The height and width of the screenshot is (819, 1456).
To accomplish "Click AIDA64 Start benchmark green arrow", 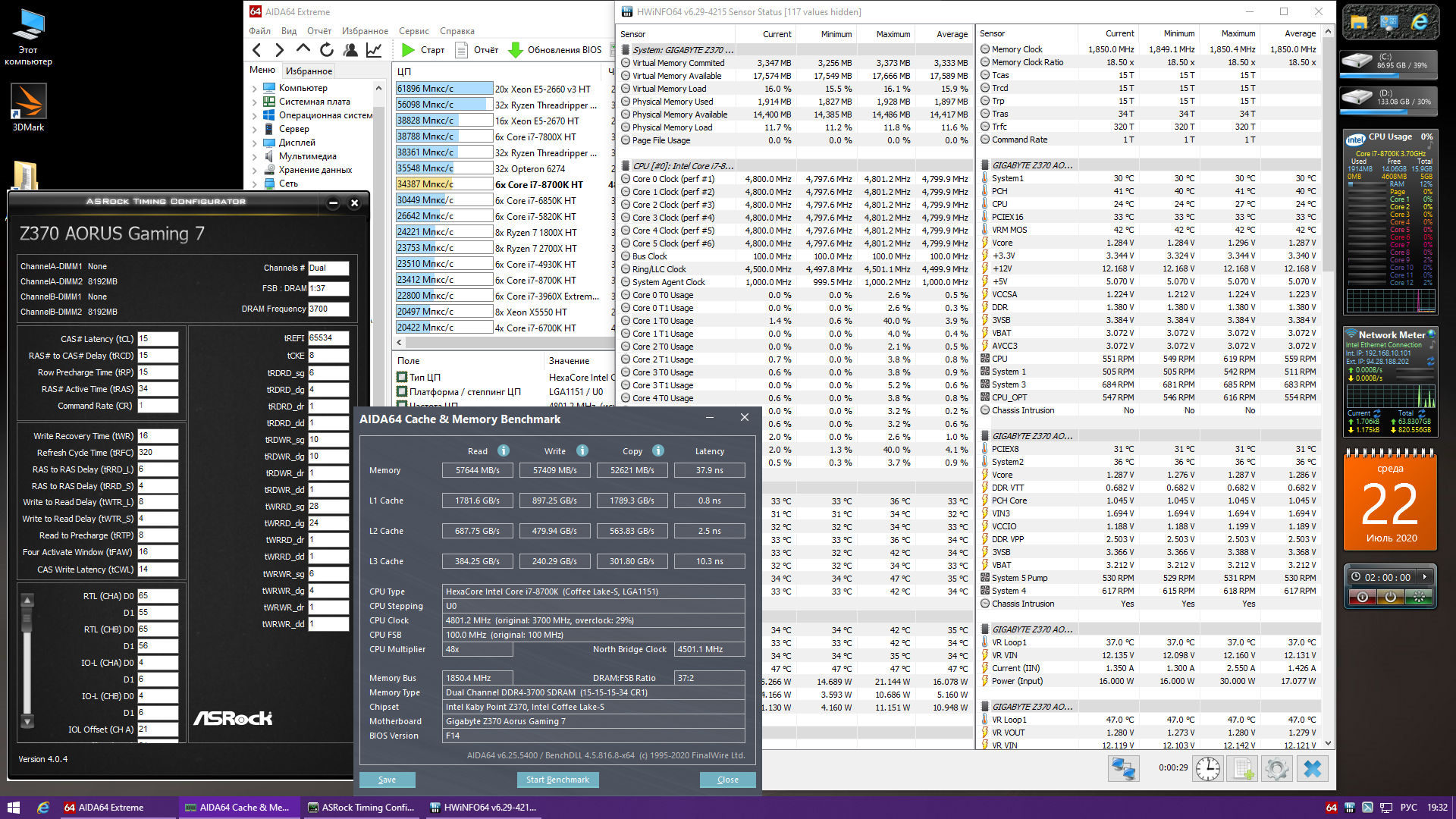I will pos(408,50).
